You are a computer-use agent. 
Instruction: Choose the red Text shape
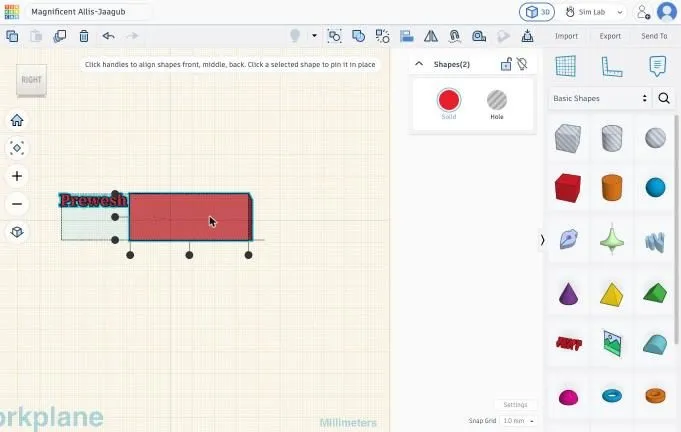tap(568, 344)
